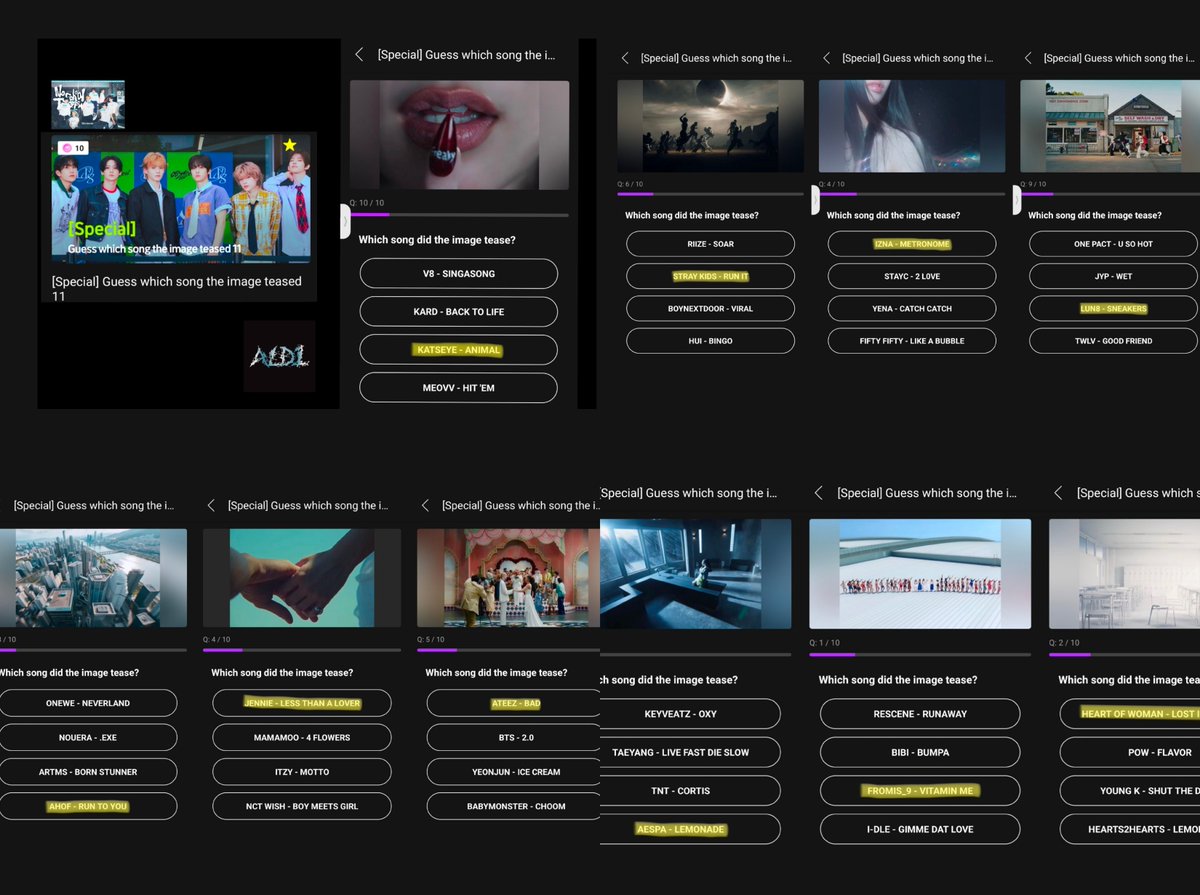Image resolution: width=1200 pixels, height=895 pixels.
Task: Click the Q 6 / 10 progress bar
Action: point(710,194)
